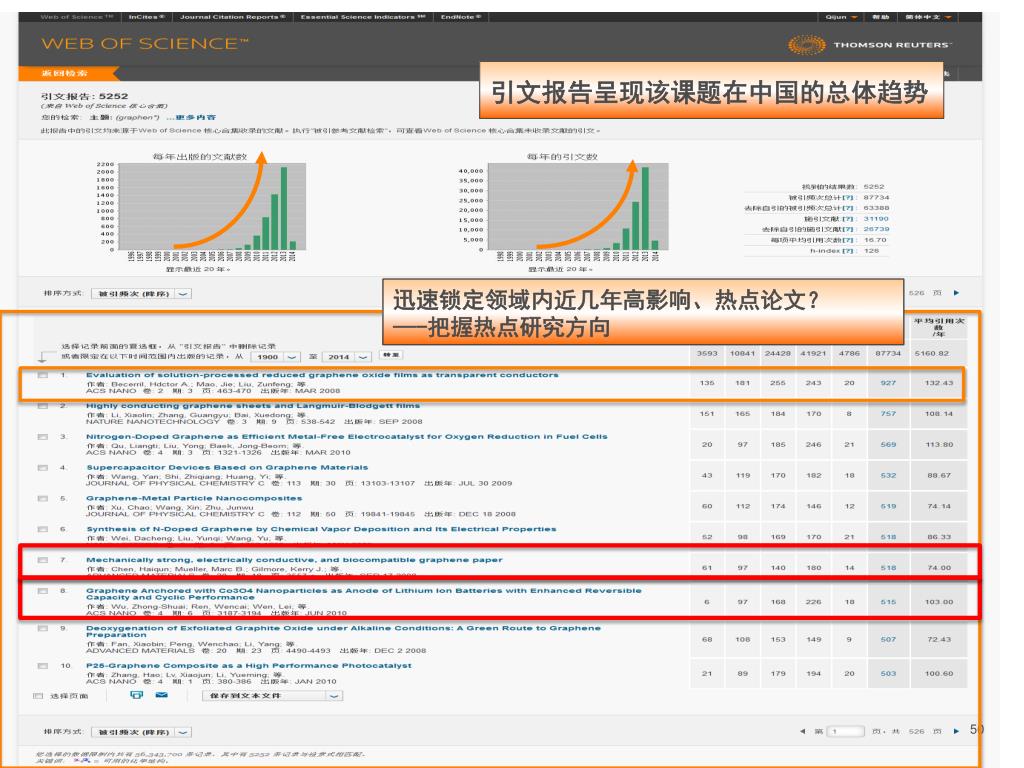Open Essential Science Indicators in top bar
The width and height of the screenshot is (1024, 768).
(x=363, y=17)
